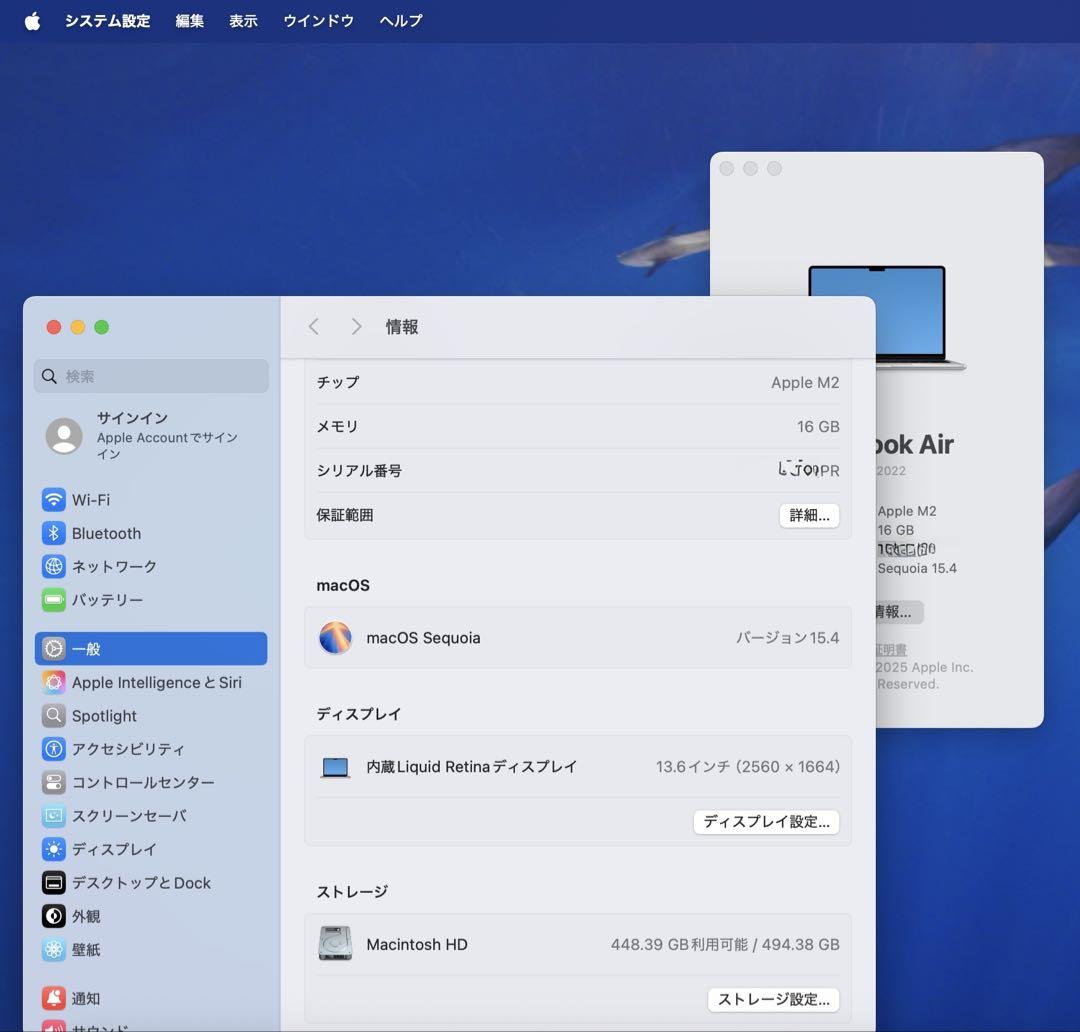The width and height of the screenshot is (1080, 1032).
Task: Click the サインイン Apple Account row
Action: pyautogui.click(x=151, y=435)
